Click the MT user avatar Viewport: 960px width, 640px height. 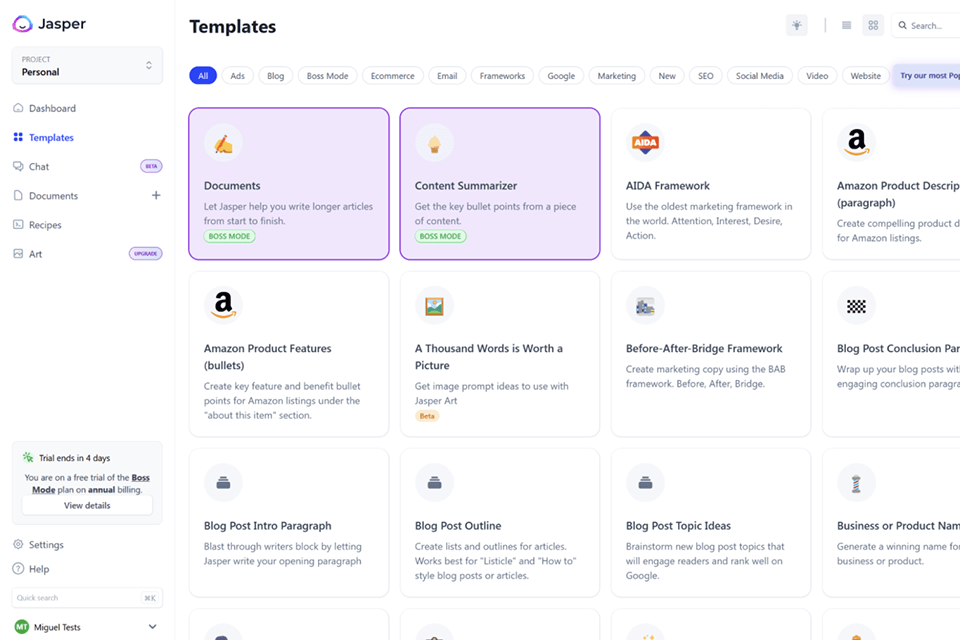tap(21, 627)
